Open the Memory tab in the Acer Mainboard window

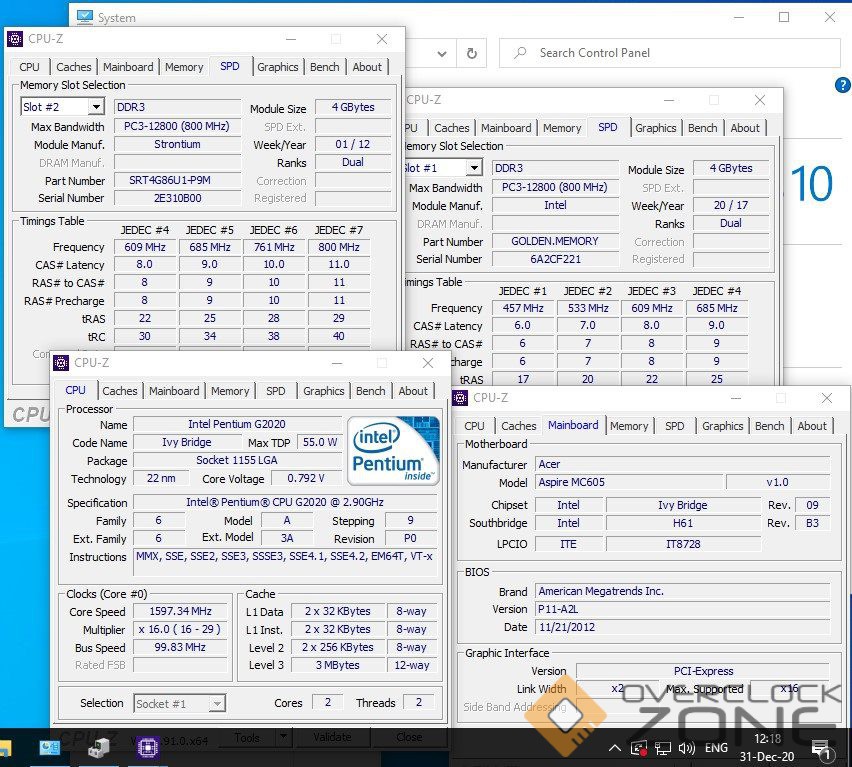[628, 426]
